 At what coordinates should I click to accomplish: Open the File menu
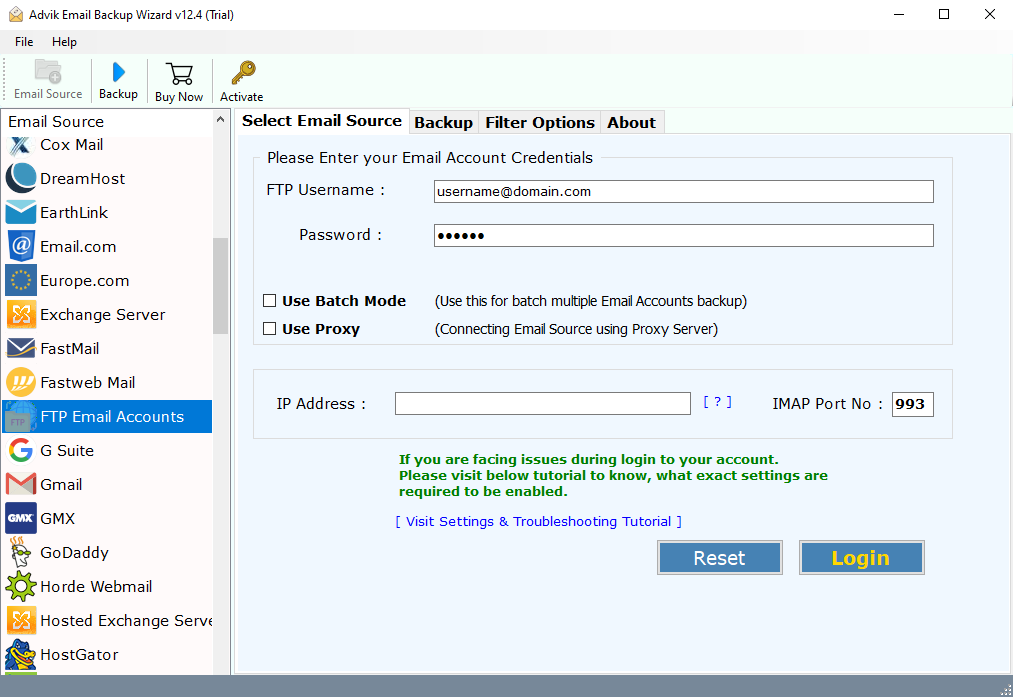[24, 41]
